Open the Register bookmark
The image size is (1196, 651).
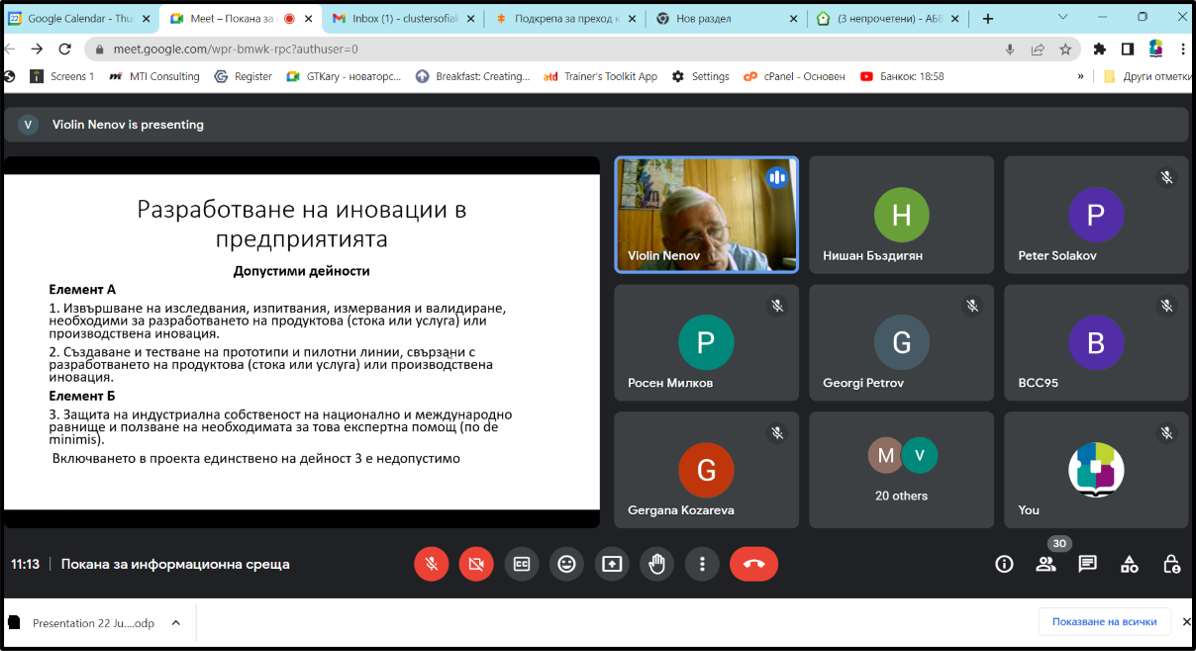click(243, 76)
